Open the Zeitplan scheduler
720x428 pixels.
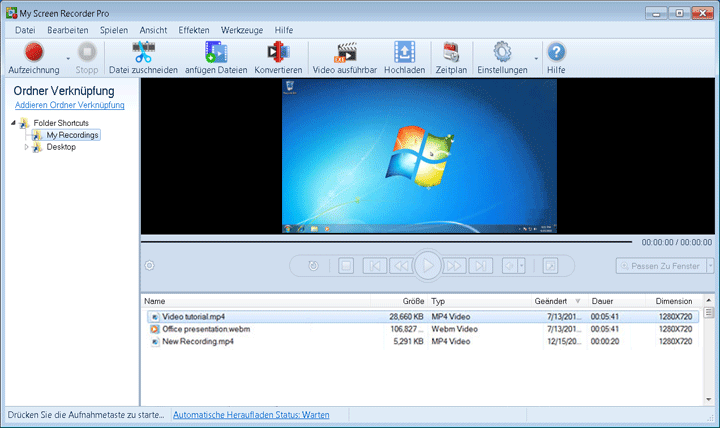click(450, 53)
